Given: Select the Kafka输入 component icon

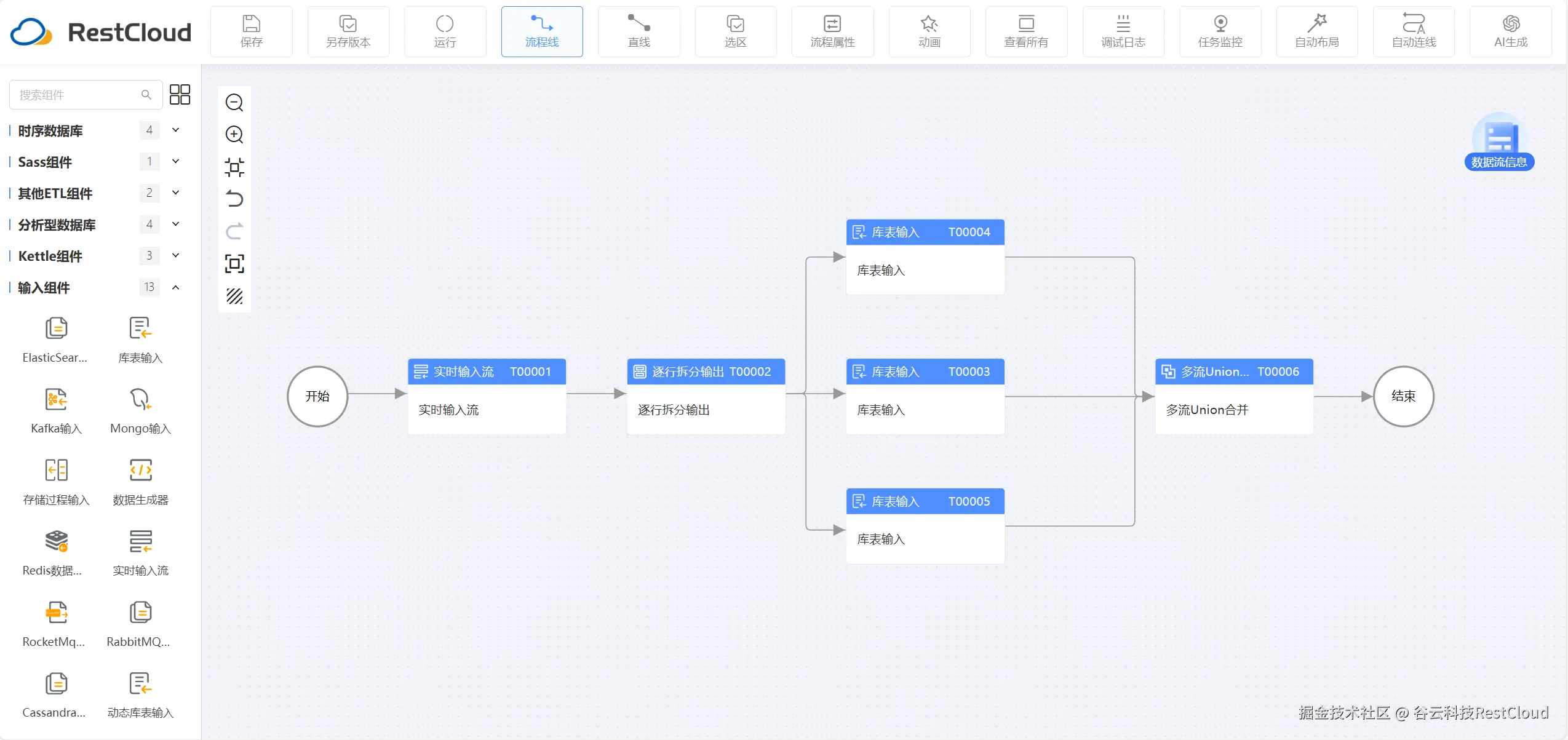Looking at the screenshot, I should pyautogui.click(x=56, y=399).
